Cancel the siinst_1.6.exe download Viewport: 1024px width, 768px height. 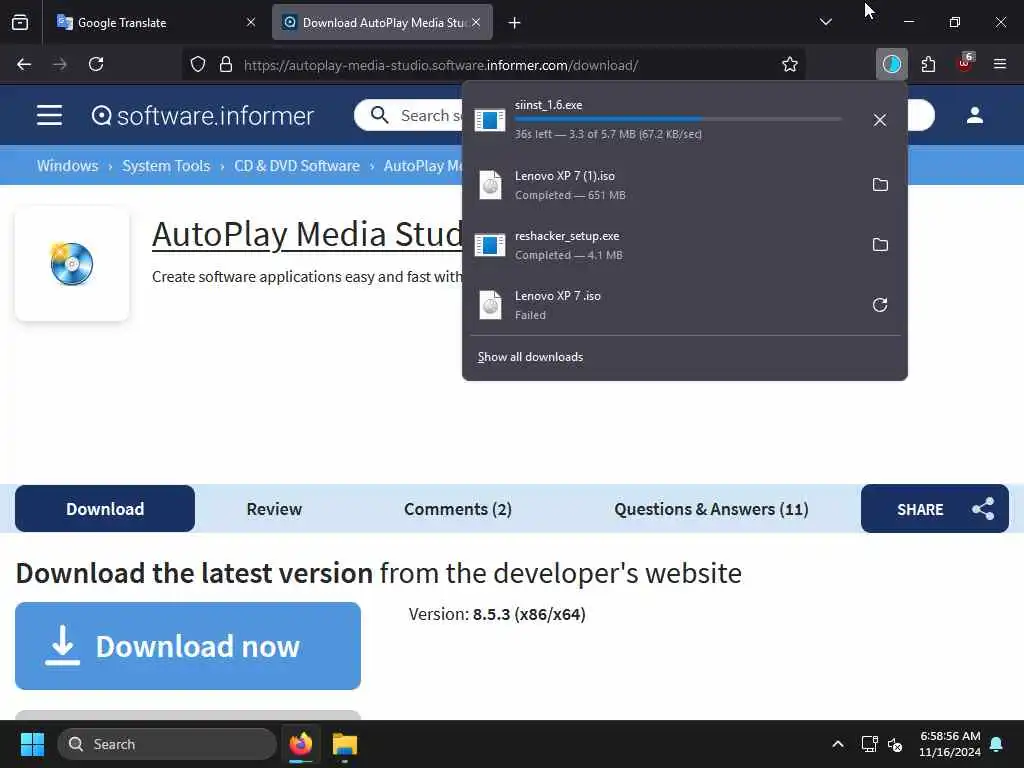tap(880, 120)
